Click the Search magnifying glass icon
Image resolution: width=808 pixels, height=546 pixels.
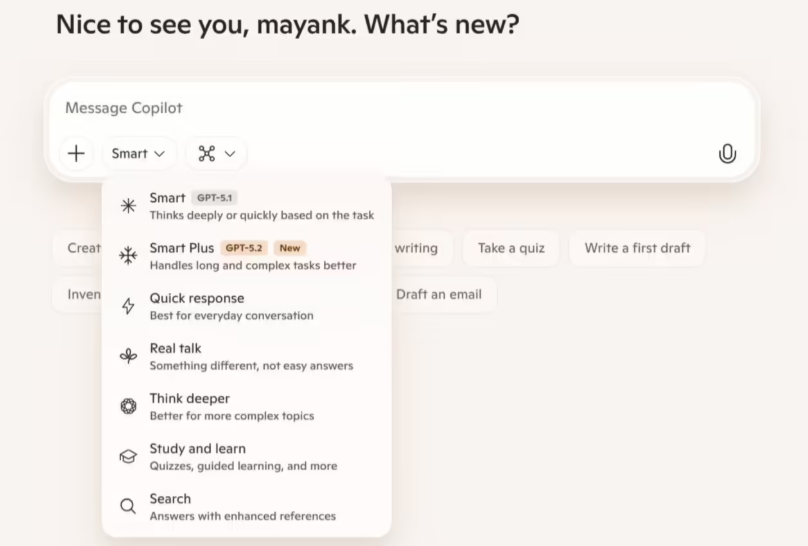click(x=128, y=506)
